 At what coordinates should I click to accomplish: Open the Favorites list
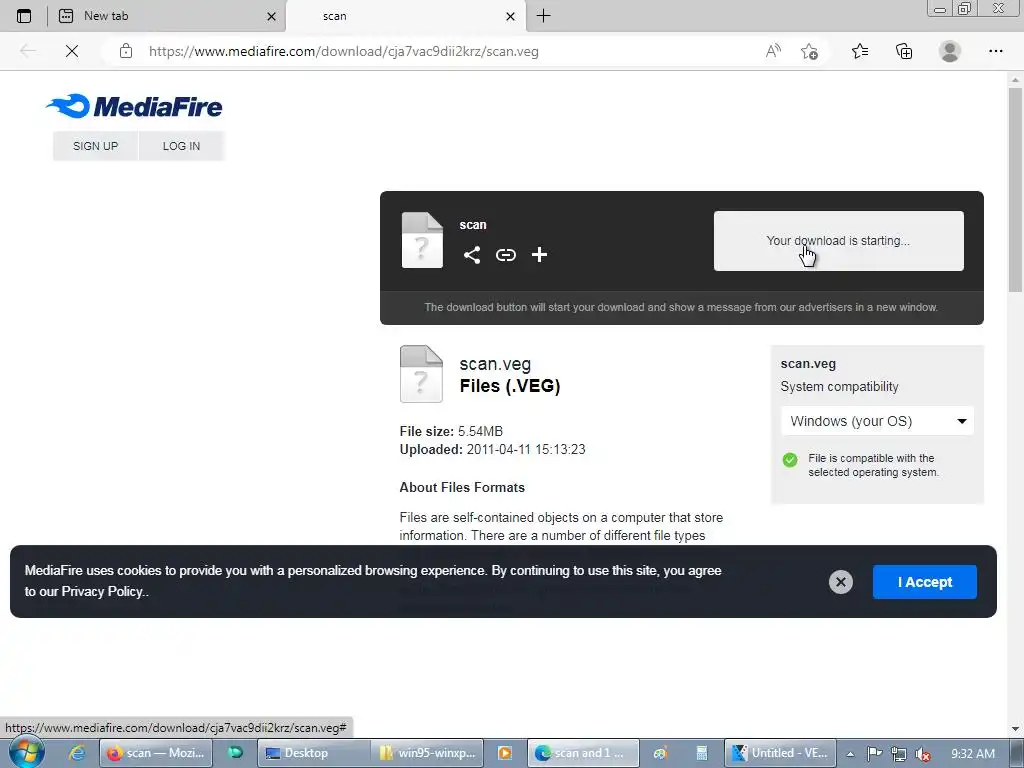859,51
